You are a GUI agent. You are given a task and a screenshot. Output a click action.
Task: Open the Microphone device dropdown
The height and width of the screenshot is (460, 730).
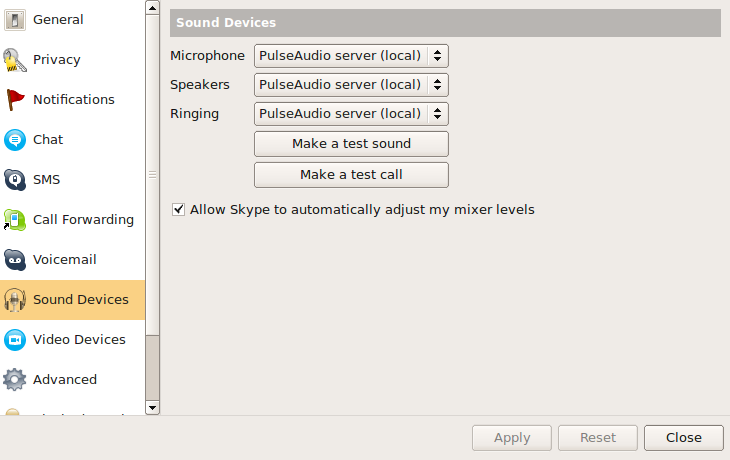(351, 56)
